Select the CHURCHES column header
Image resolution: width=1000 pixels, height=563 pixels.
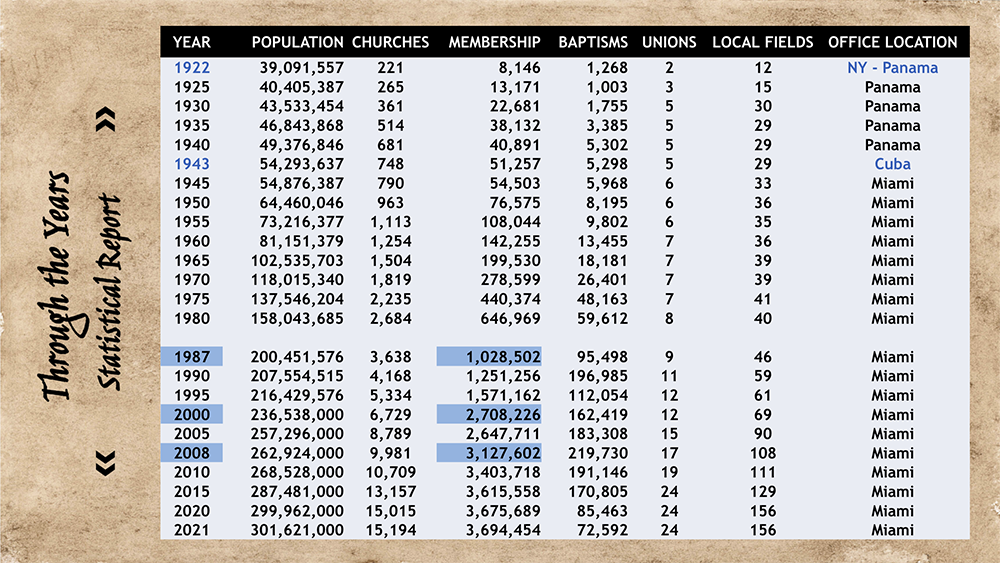click(x=390, y=43)
